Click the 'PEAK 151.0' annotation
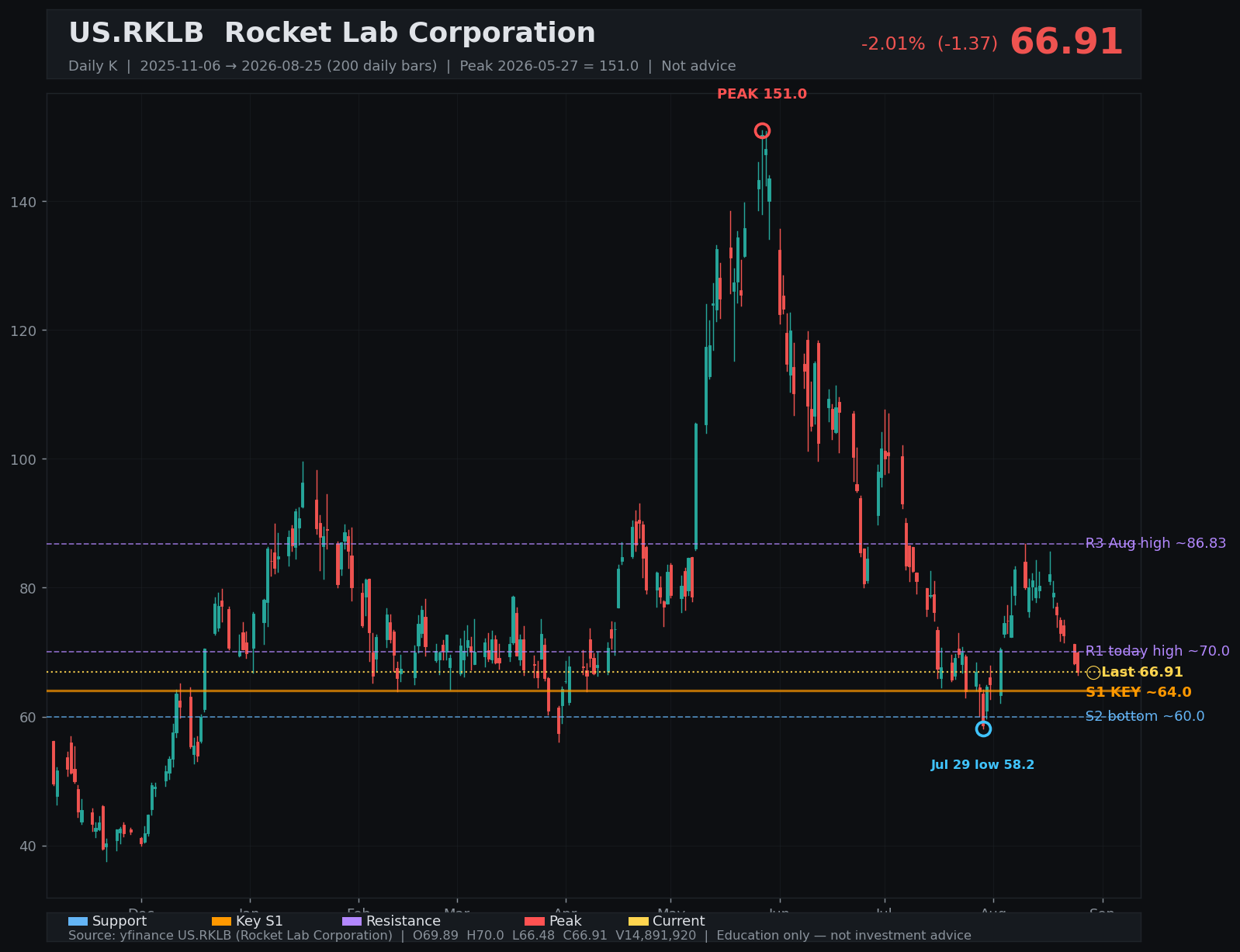Viewport: 1240px width, 952px height. coord(762,94)
